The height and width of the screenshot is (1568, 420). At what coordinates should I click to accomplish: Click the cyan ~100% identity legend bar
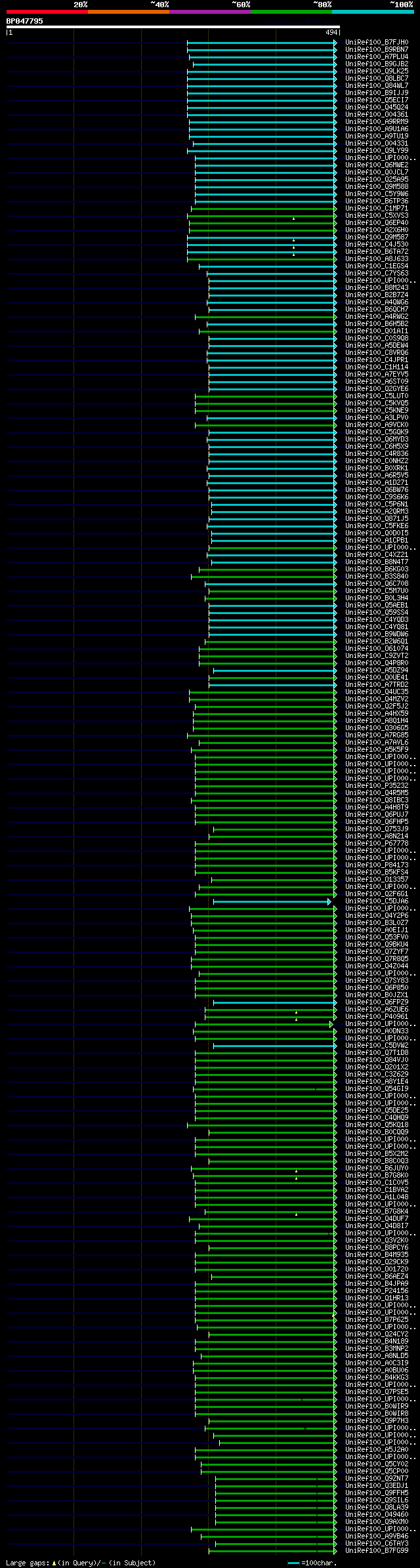[373, 12]
